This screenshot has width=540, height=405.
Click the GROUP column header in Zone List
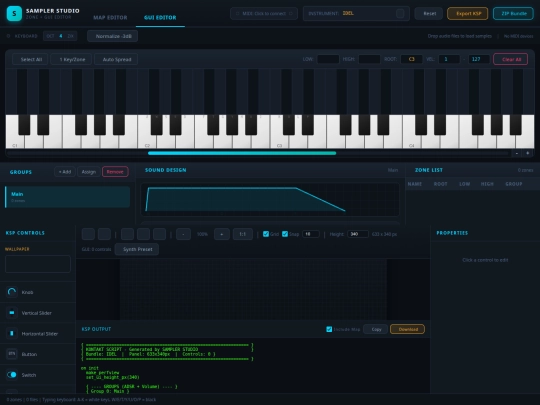pyautogui.click(x=513, y=184)
